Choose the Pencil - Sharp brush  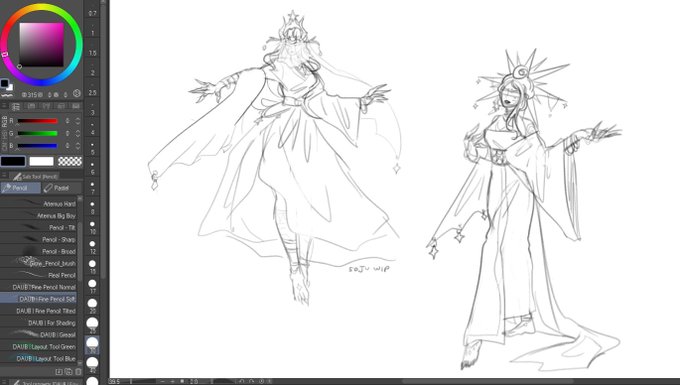pyautogui.click(x=38, y=239)
